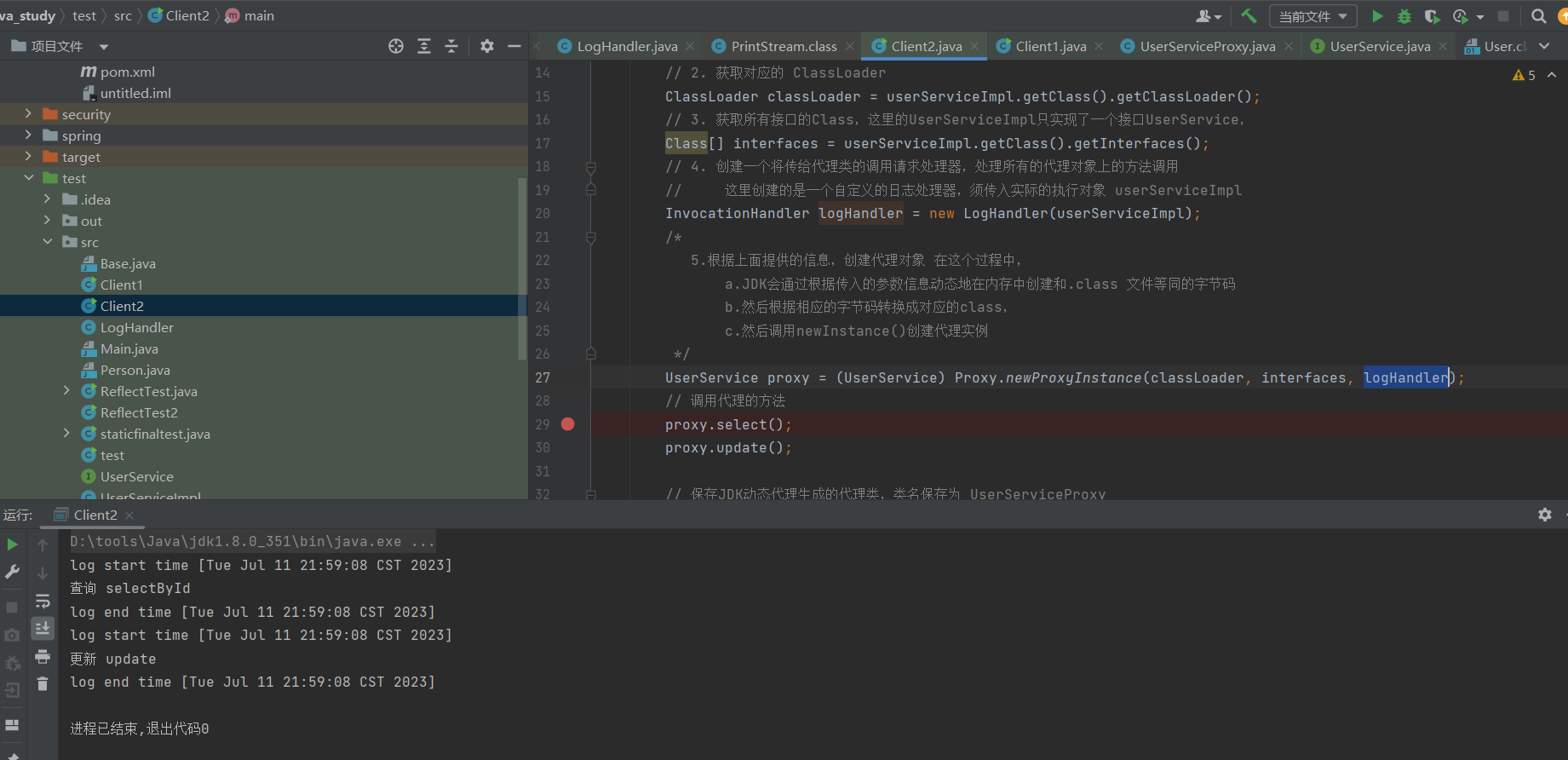Expand the target folder
The image size is (1568, 760).
28,156
